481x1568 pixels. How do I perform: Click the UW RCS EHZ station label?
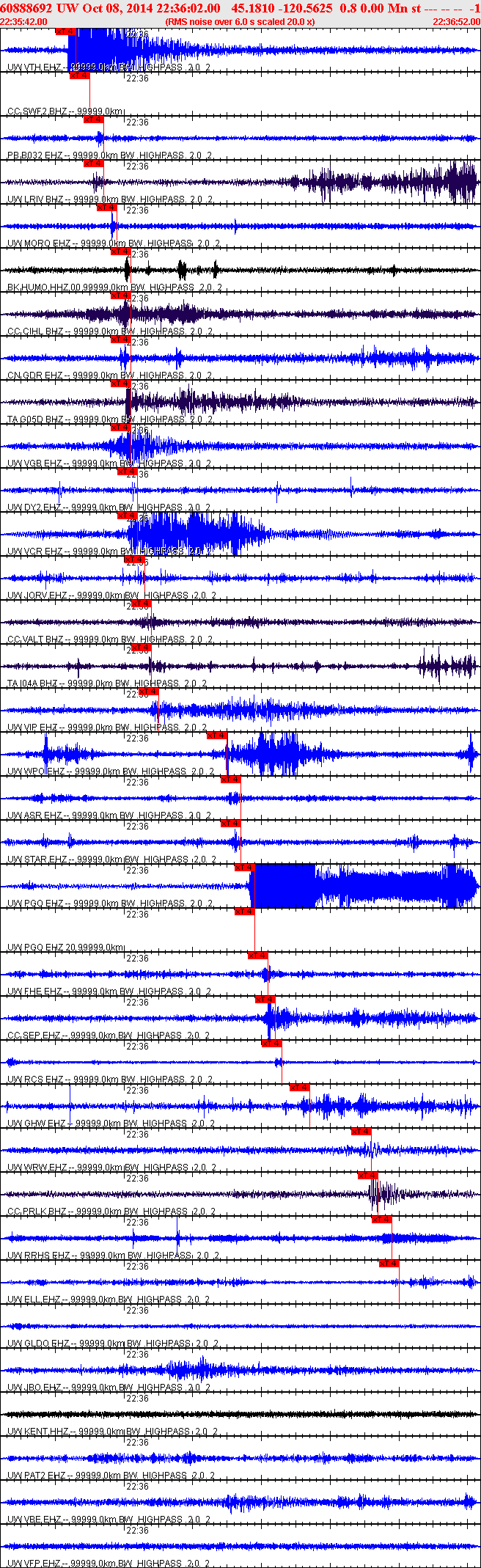pyautogui.click(x=110, y=1080)
